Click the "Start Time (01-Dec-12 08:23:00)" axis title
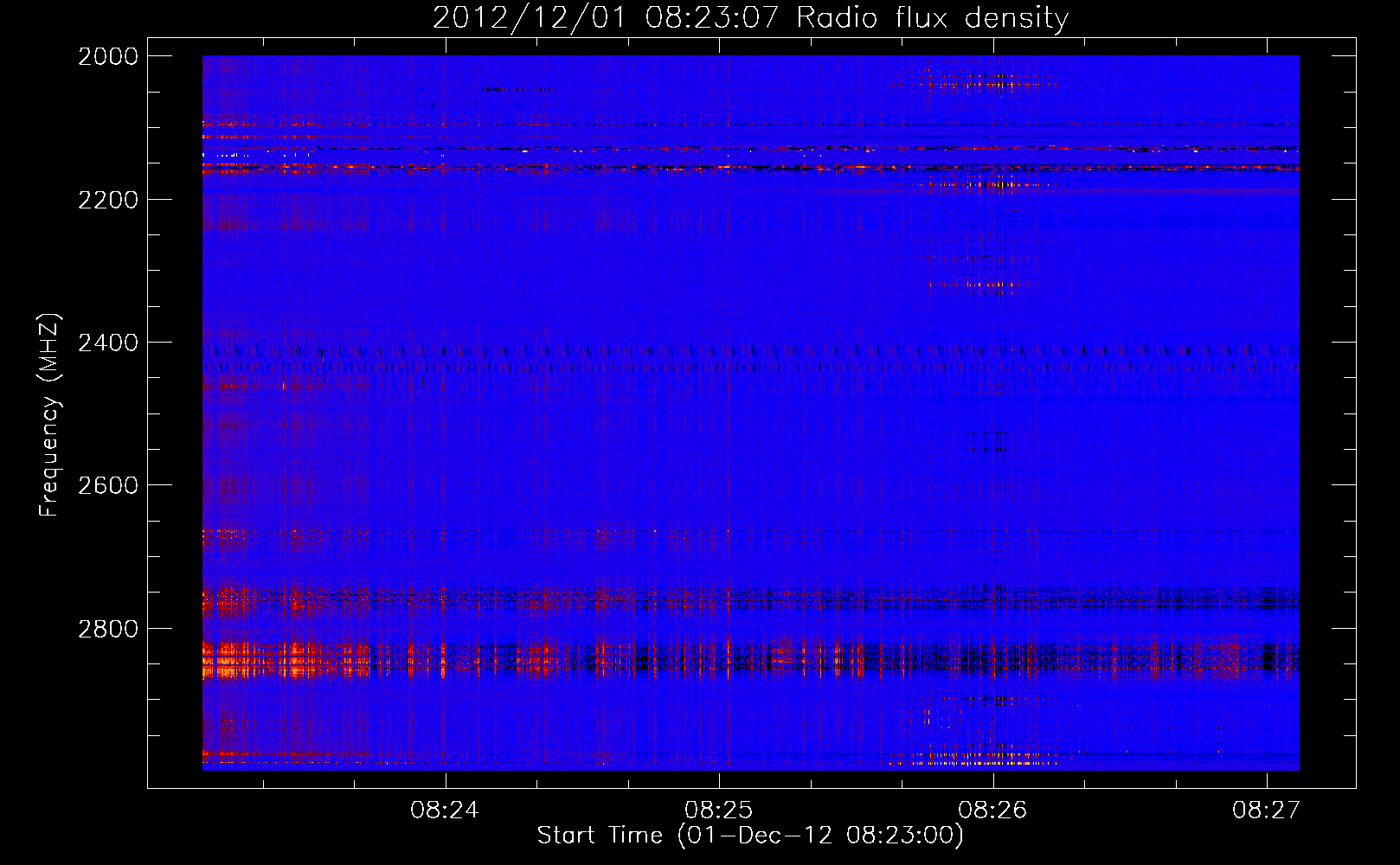The height and width of the screenshot is (865, 1400). 750,836
